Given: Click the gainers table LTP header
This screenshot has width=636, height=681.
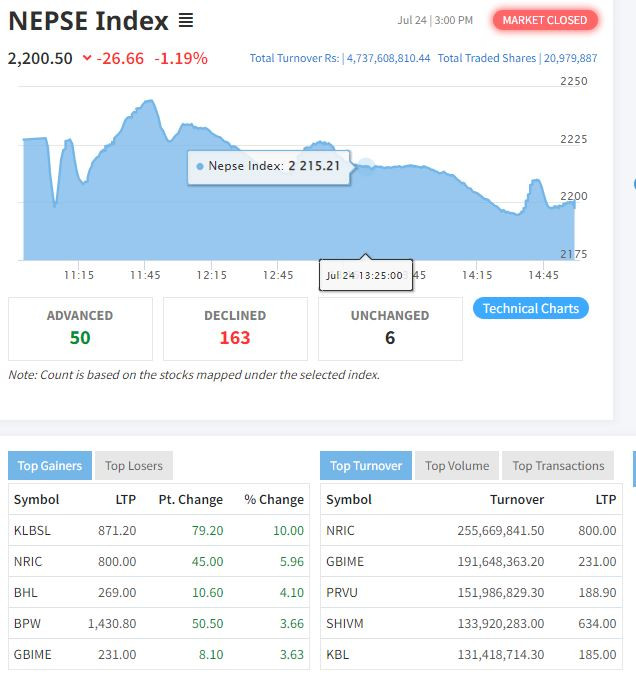Looking at the screenshot, I should point(126,499).
